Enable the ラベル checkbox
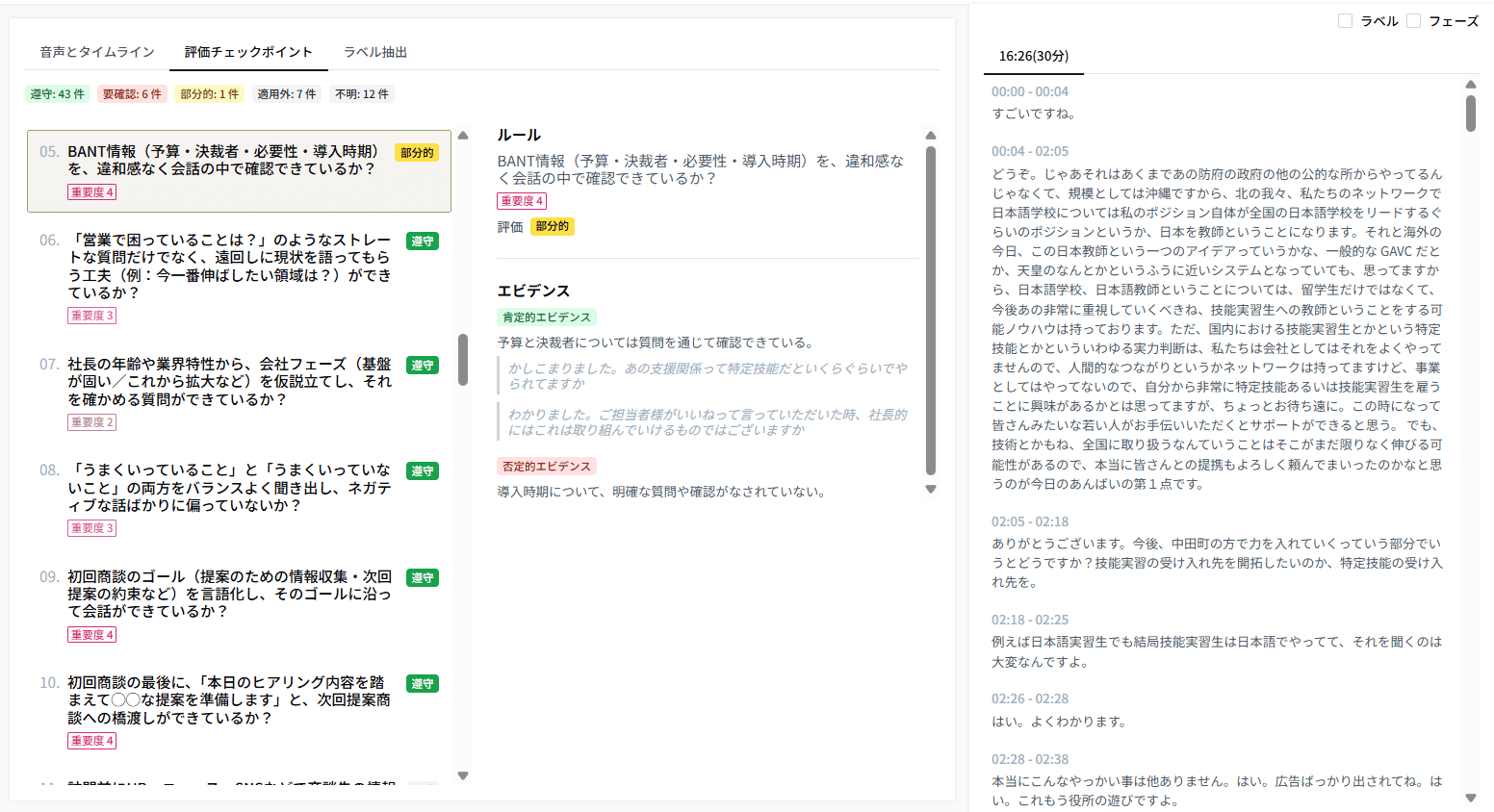This screenshot has width=1494, height=812. (1344, 21)
